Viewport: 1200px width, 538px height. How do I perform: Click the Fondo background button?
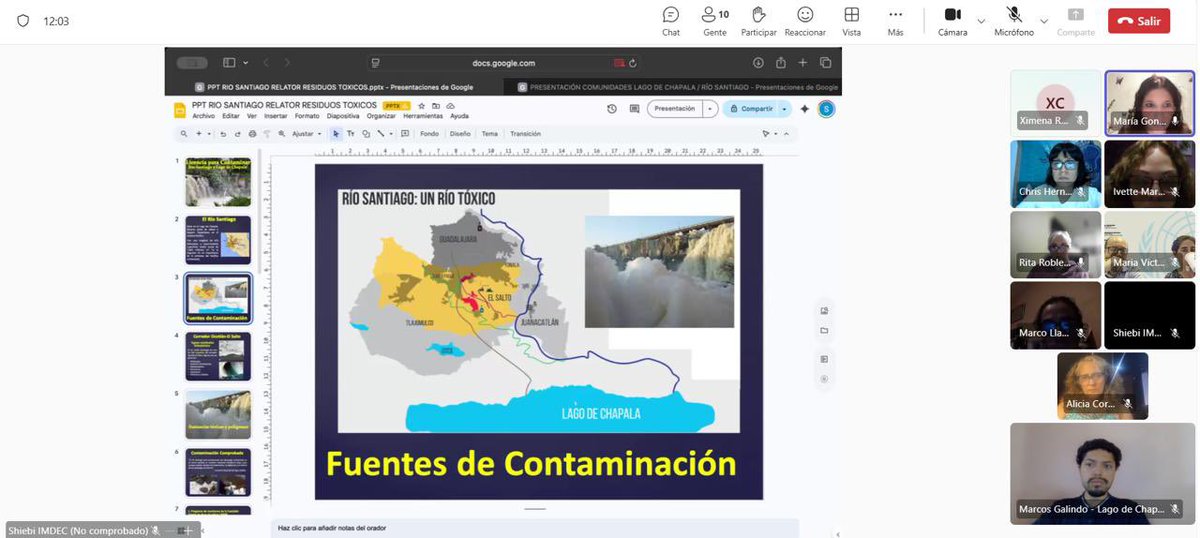429,133
